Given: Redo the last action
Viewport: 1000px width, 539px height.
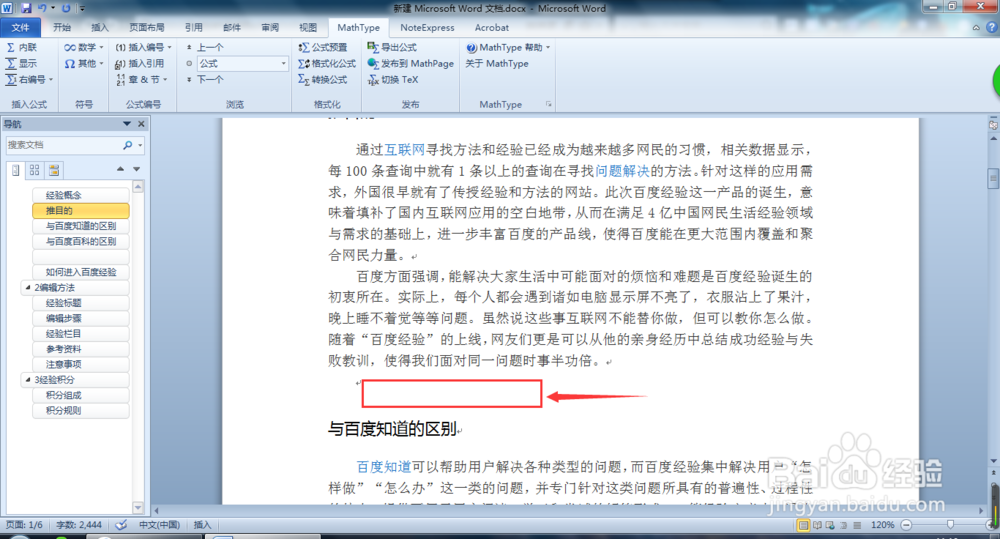Looking at the screenshot, I should coord(66,8).
